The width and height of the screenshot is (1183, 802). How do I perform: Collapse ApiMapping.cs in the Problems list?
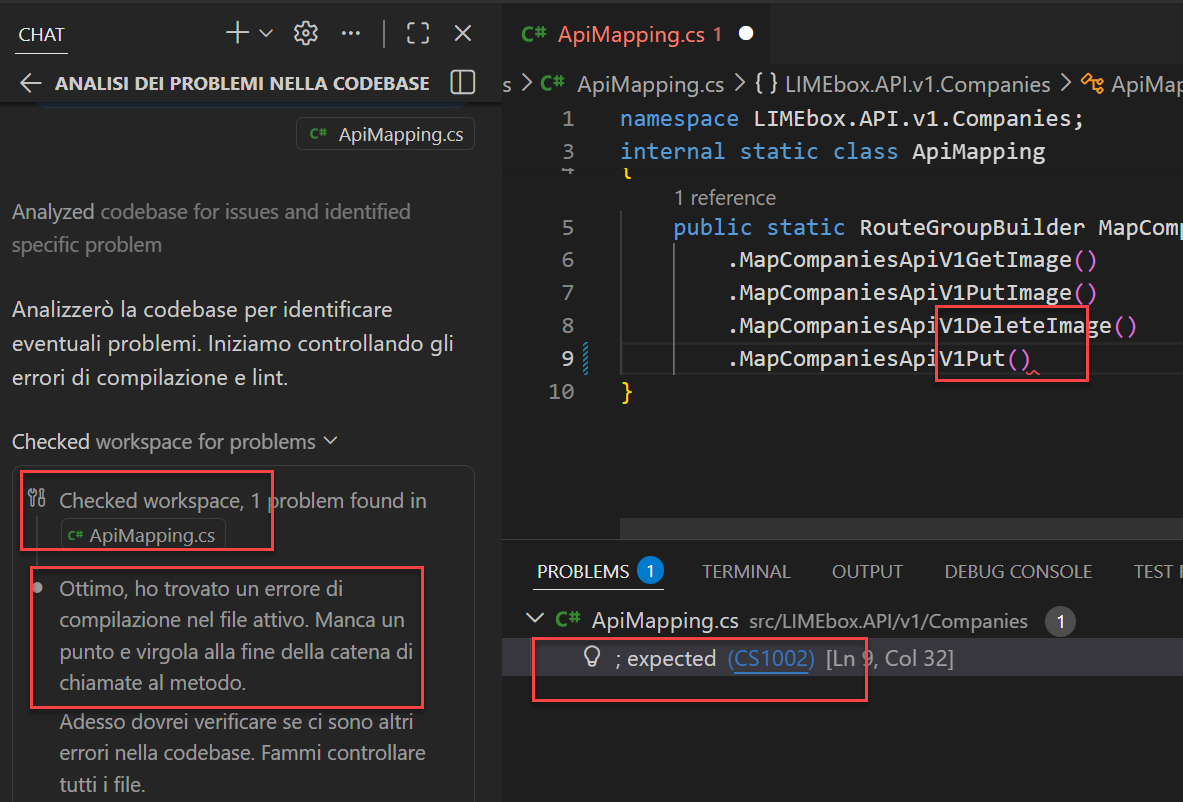coord(535,620)
